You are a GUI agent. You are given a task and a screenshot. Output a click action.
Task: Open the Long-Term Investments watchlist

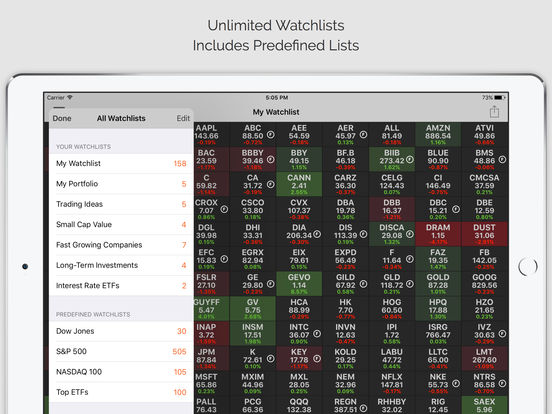(x=121, y=265)
